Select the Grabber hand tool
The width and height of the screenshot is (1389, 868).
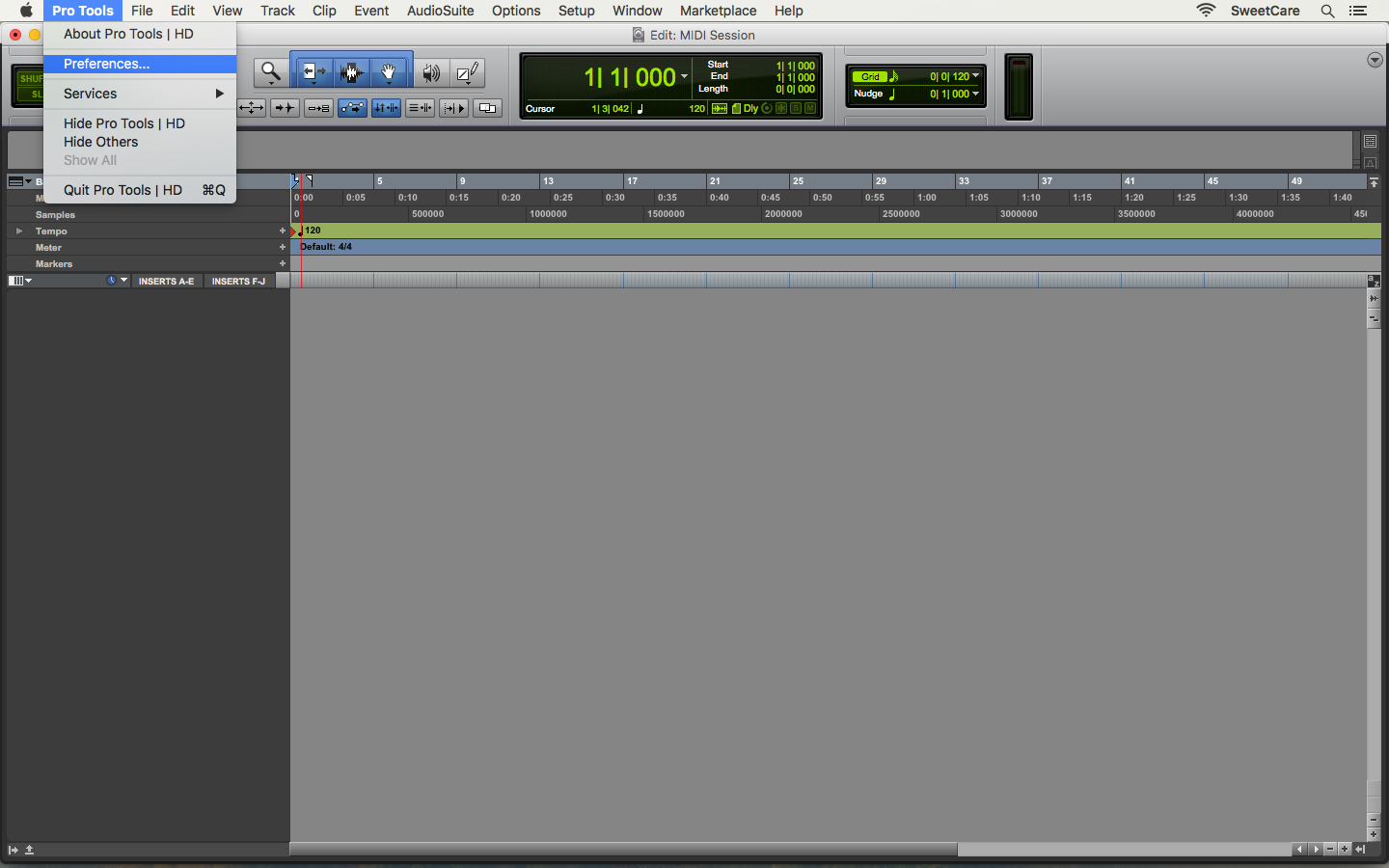pos(389,72)
